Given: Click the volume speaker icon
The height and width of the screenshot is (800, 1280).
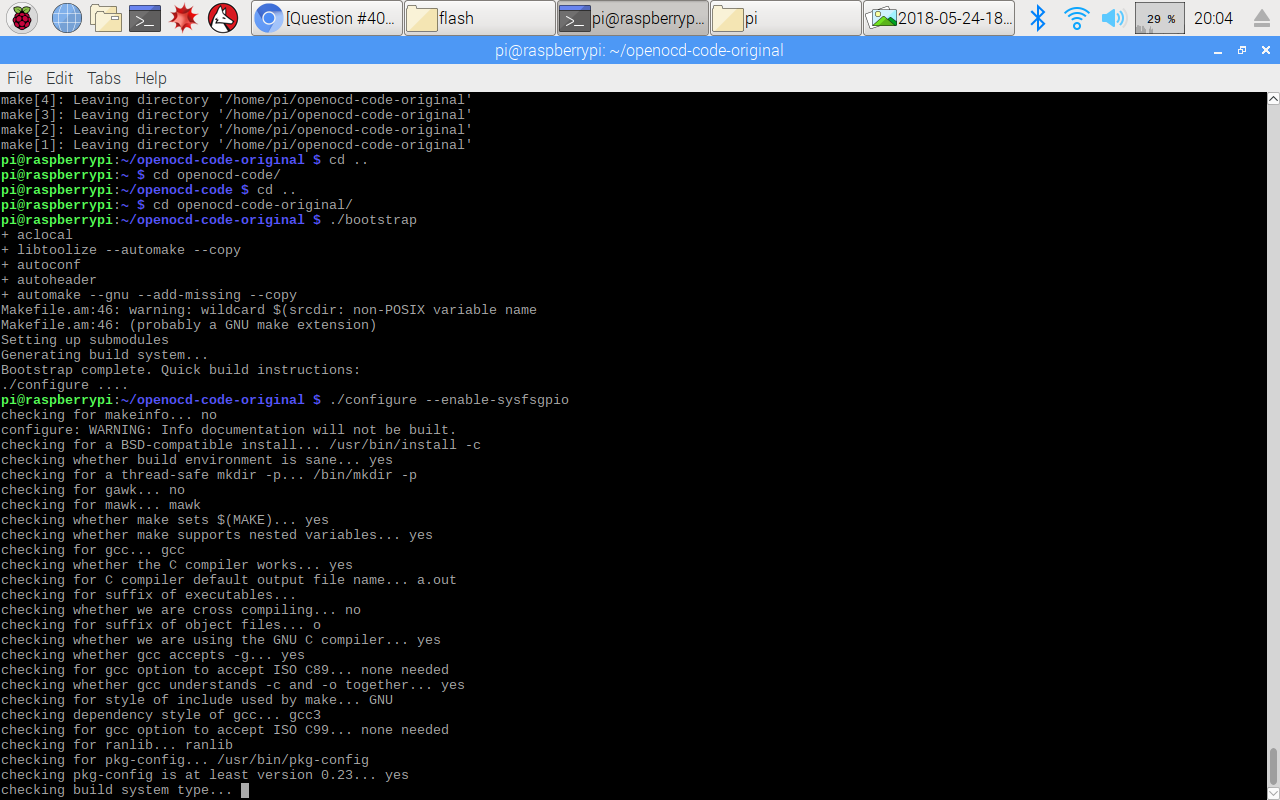Looking at the screenshot, I should click(1112, 18).
